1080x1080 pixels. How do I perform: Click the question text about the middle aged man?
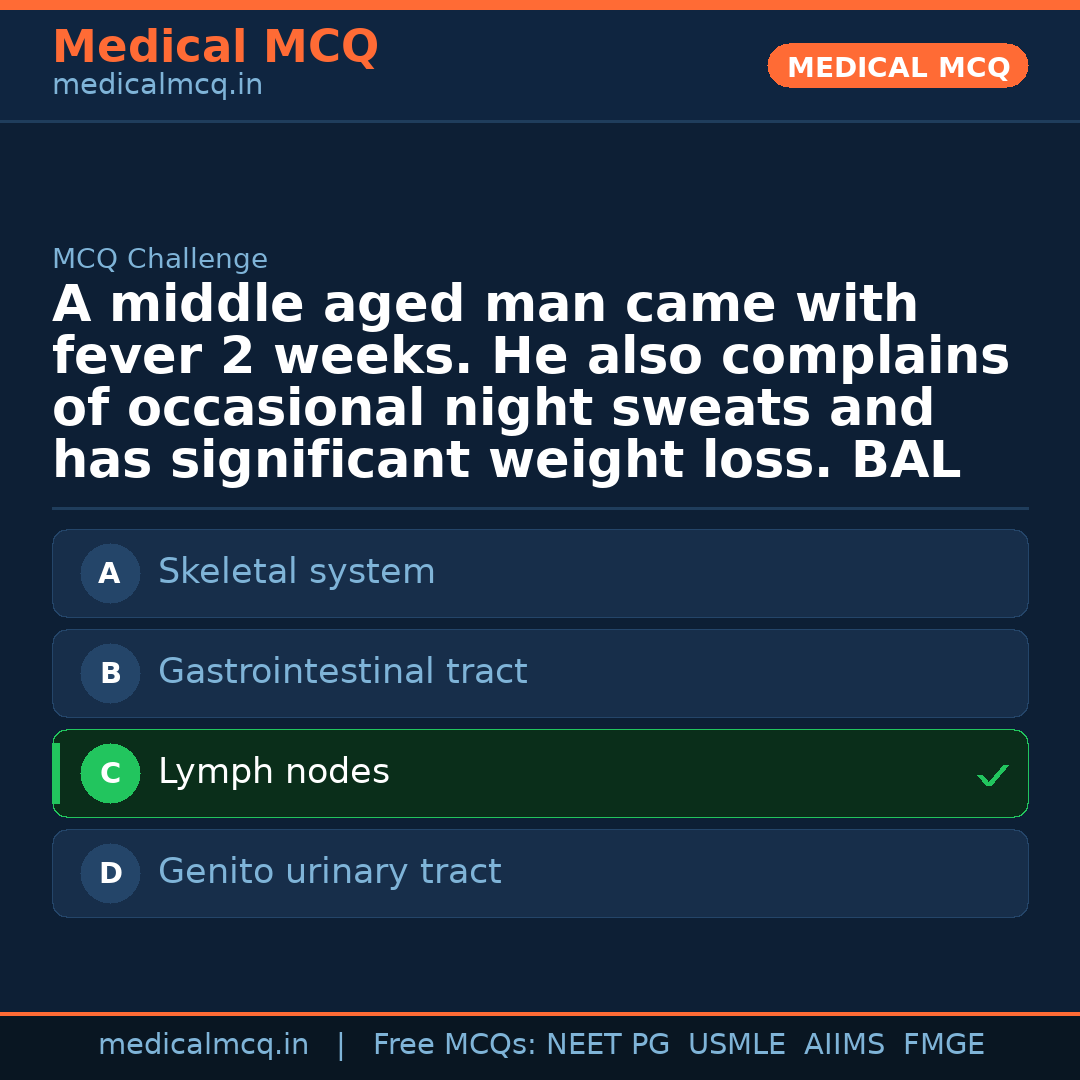click(530, 382)
